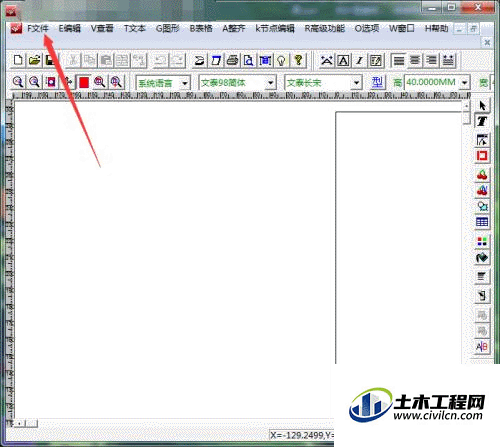500x447 pixels.
Task: Toggle justified text alignment
Action: point(448,61)
